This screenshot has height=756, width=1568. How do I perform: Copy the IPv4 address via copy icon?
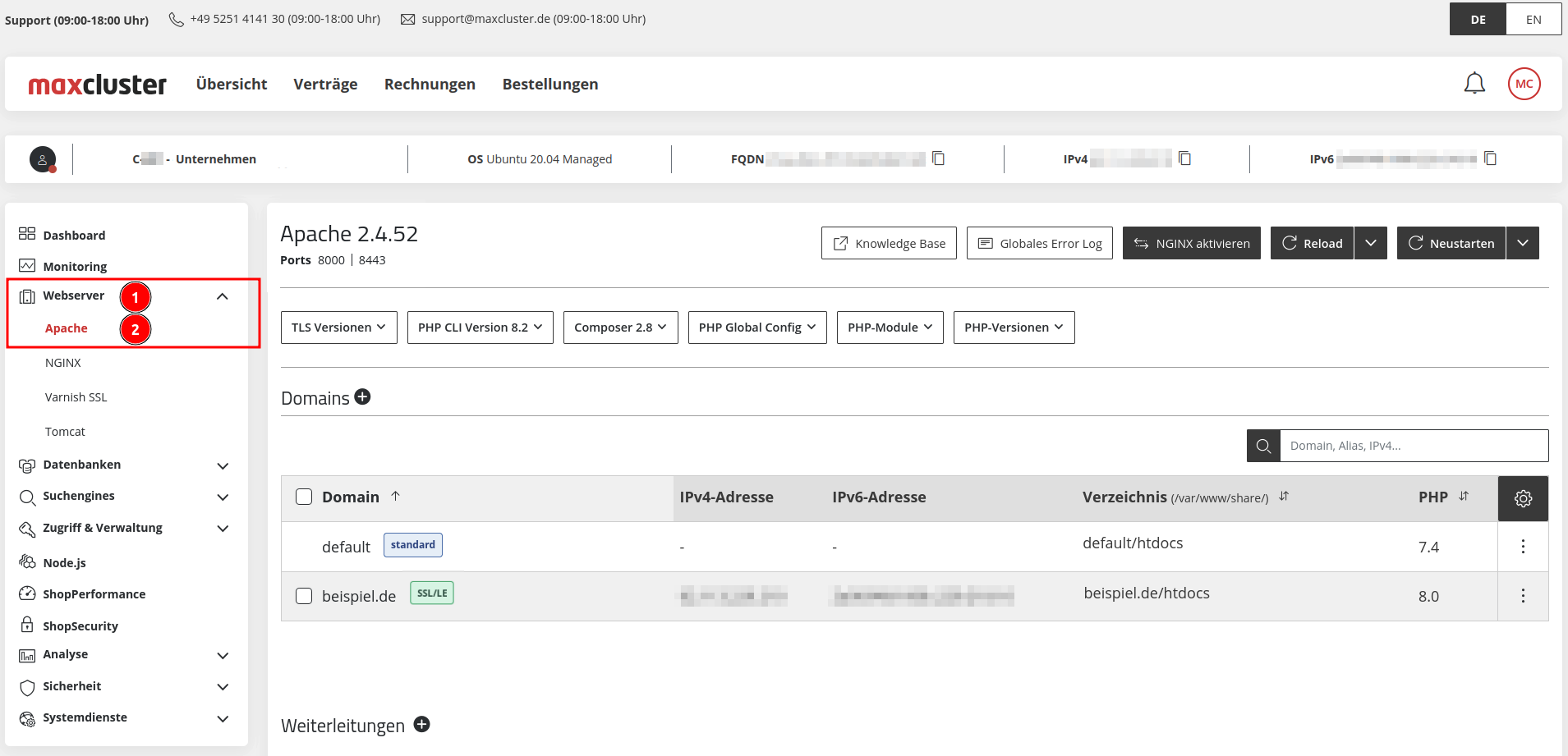coord(1184,158)
